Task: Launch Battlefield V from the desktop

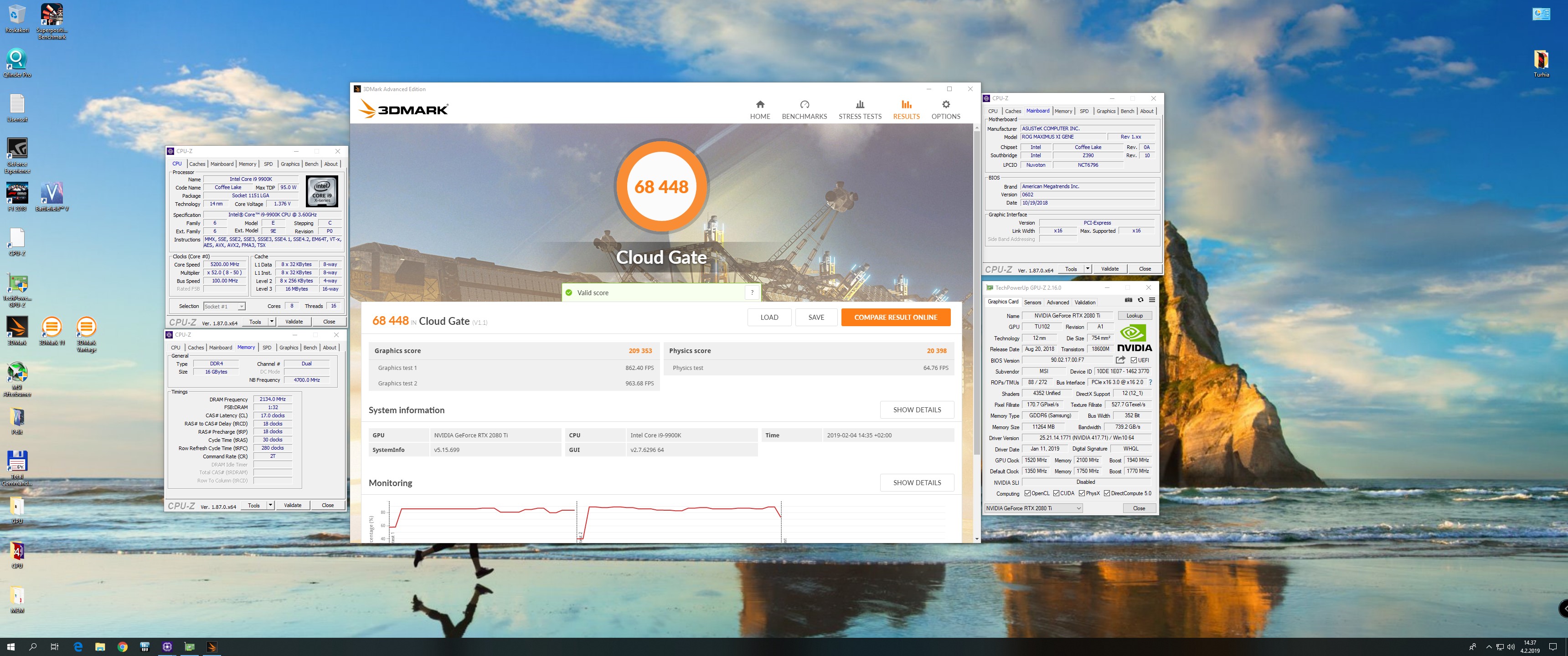Action: click(52, 196)
